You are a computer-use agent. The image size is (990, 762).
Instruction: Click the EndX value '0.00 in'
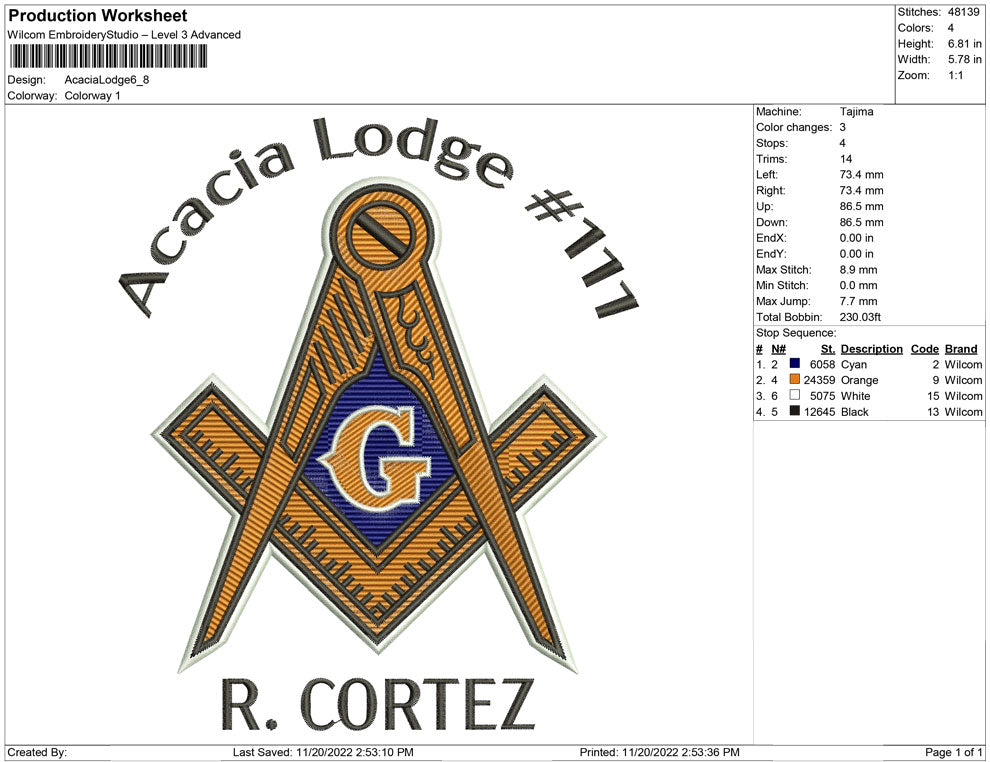856,238
